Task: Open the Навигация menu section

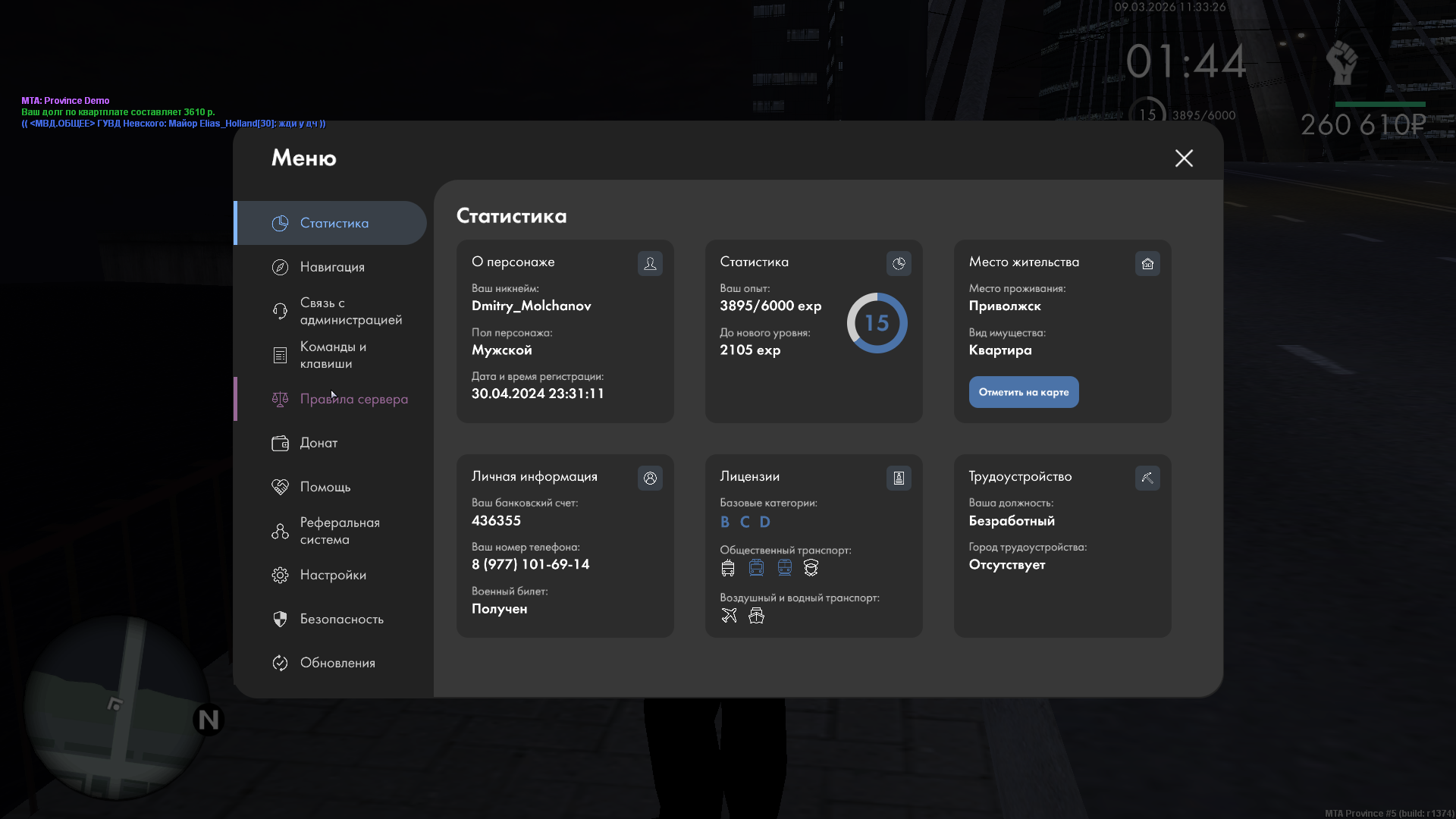Action: click(331, 267)
